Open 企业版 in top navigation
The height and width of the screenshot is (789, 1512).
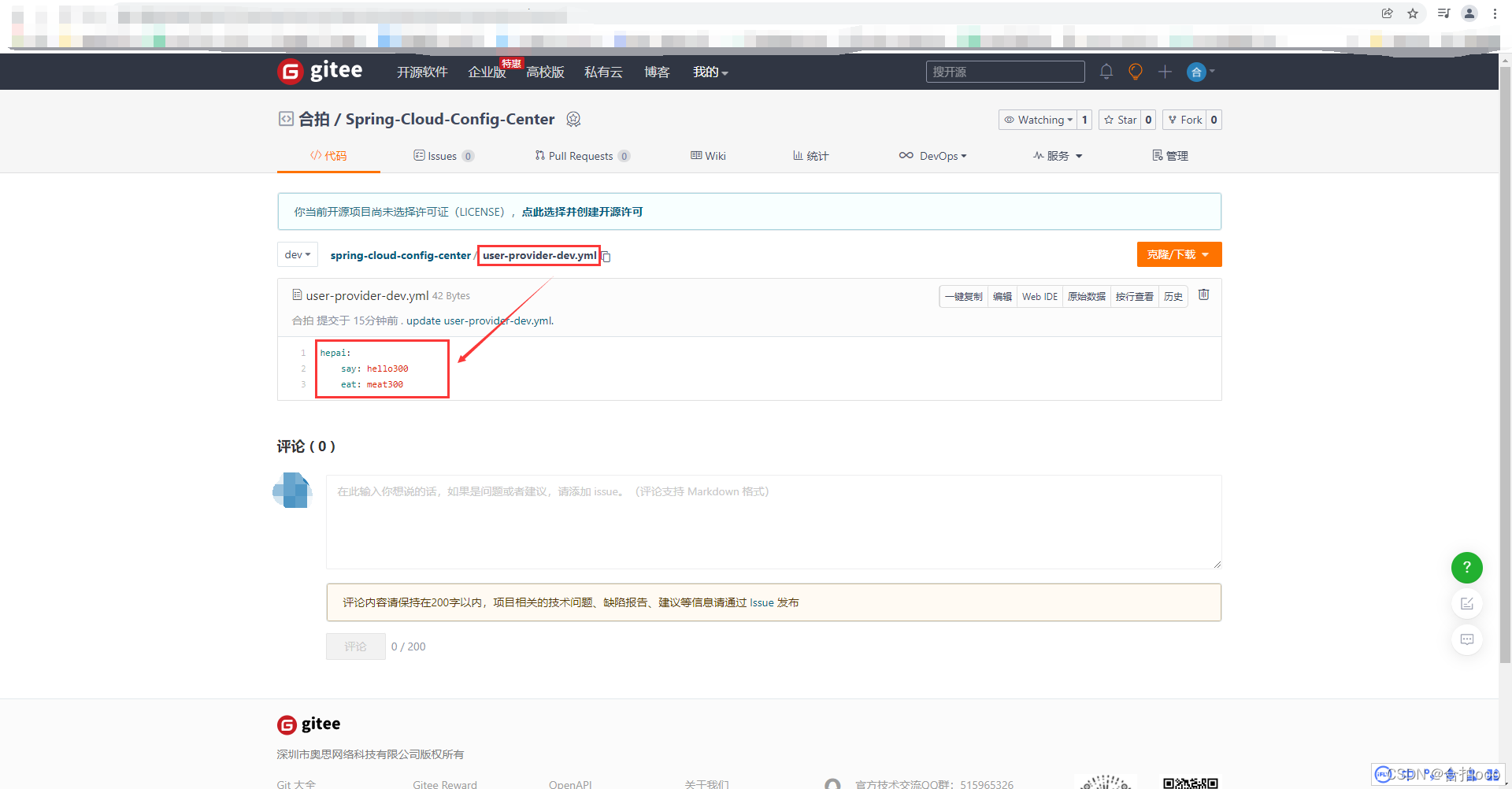487,72
